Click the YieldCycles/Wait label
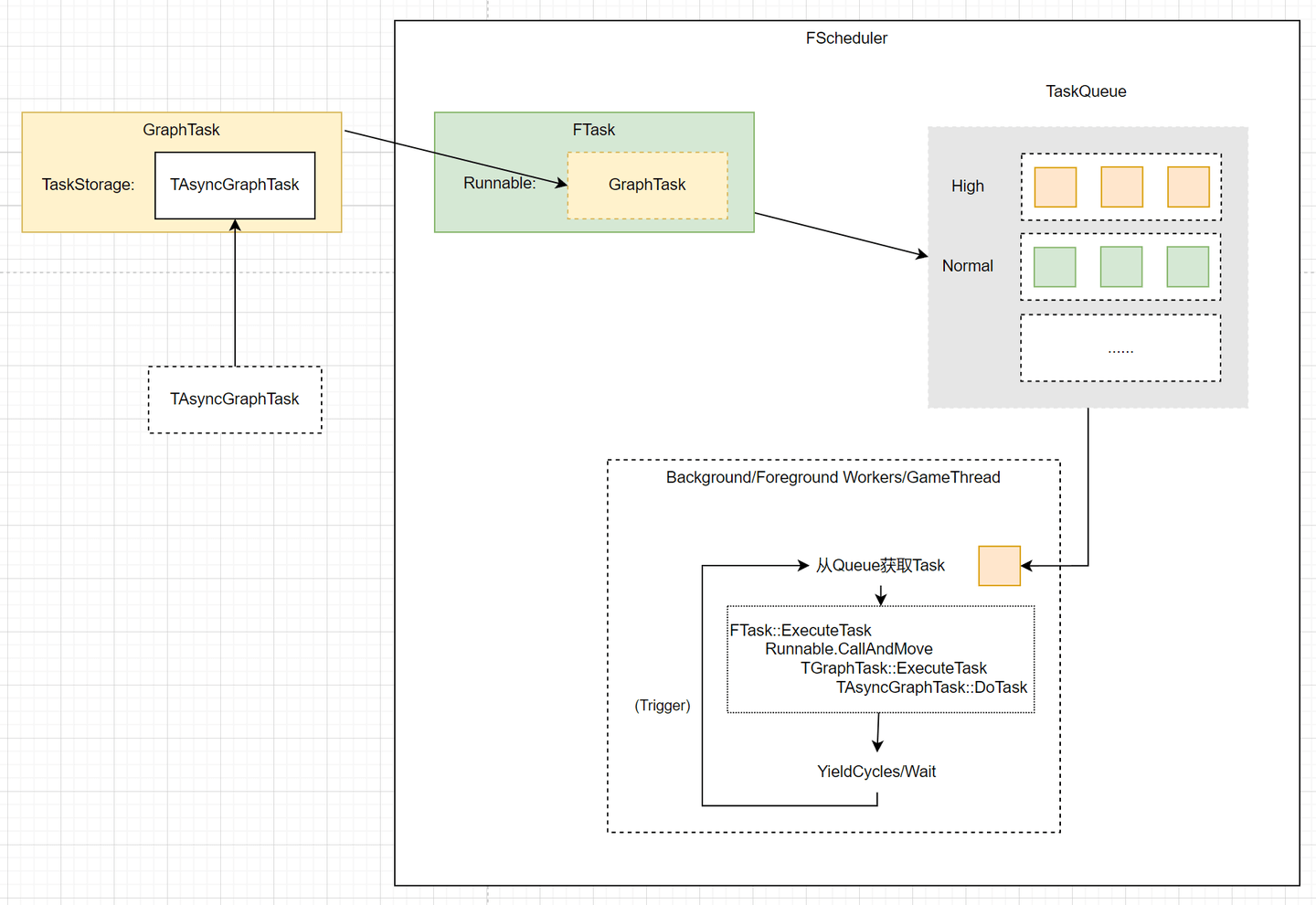This screenshot has width=1316, height=905. pos(876,772)
